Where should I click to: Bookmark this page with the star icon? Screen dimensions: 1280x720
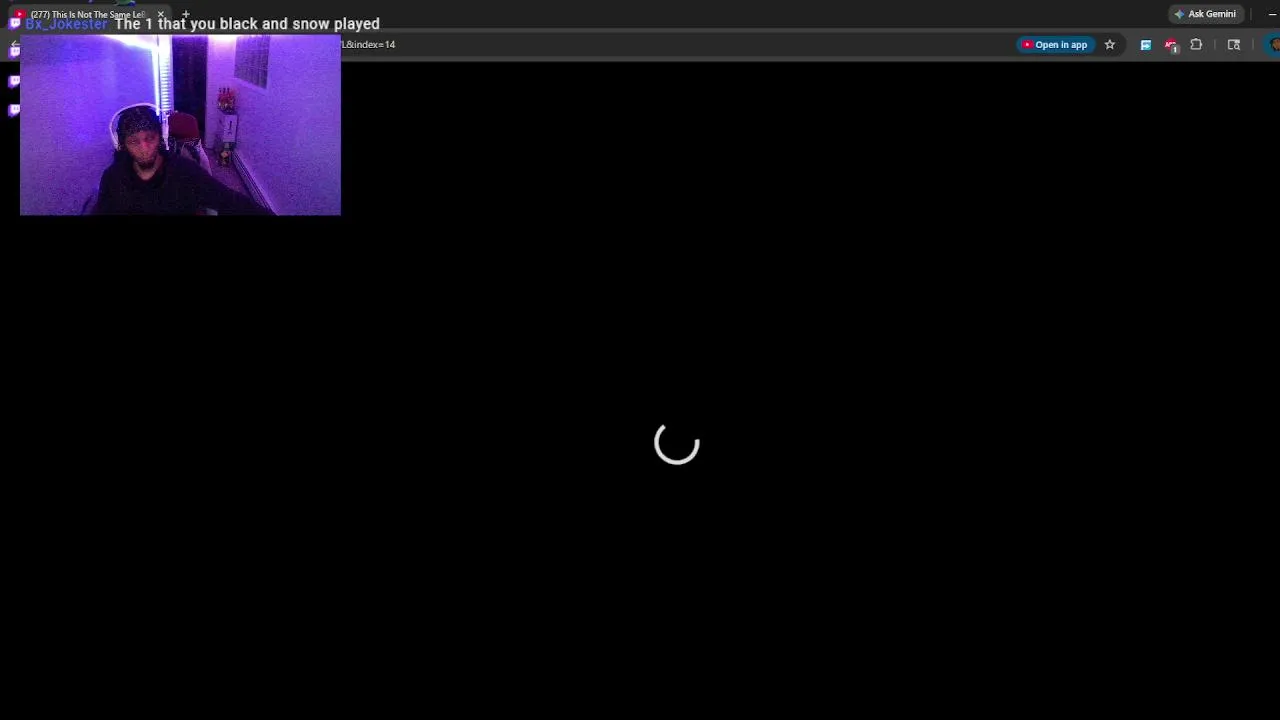[x=1110, y=45]
